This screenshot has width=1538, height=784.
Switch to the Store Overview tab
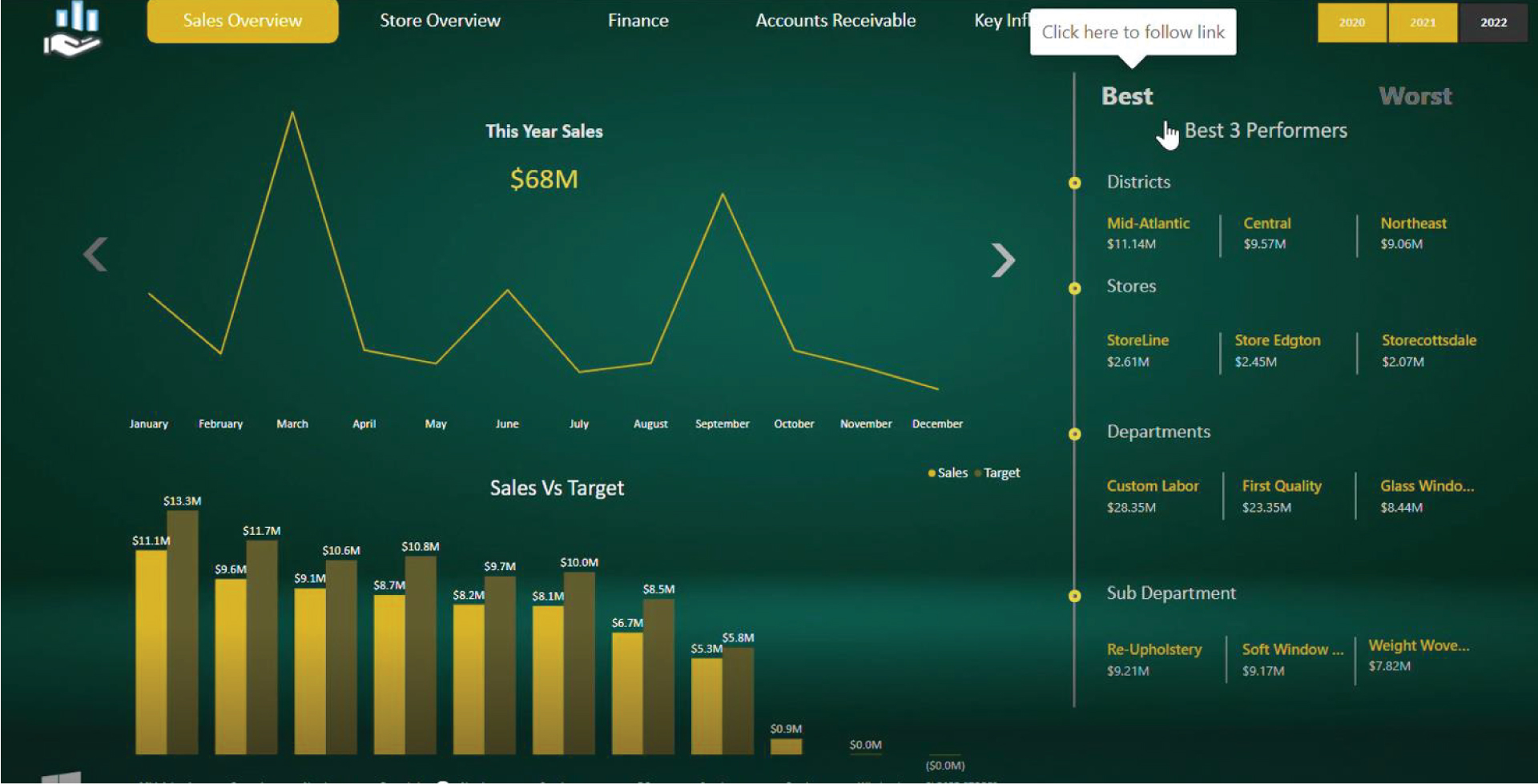click(438, 21)
